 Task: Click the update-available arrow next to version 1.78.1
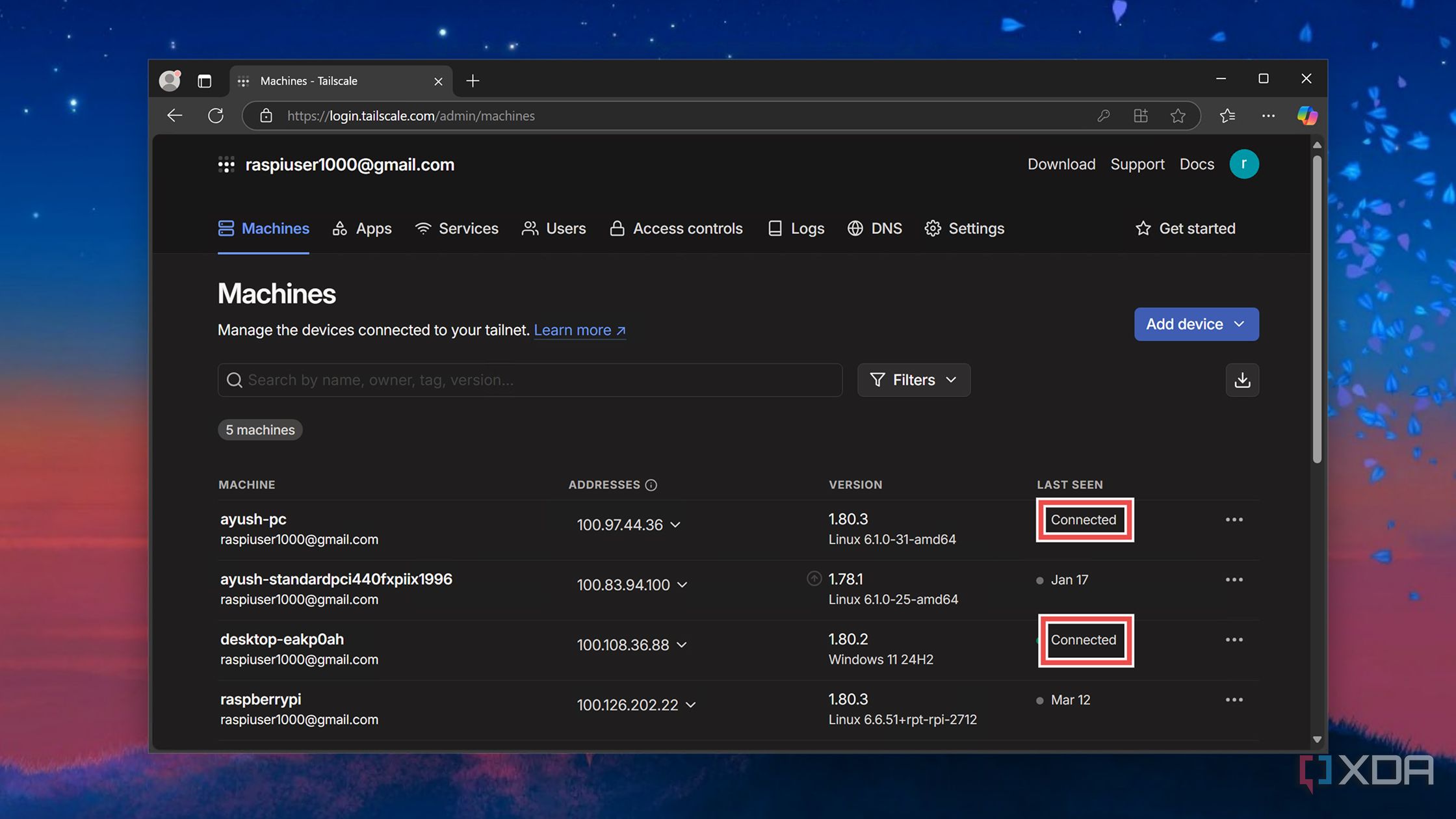pos(814,578)
